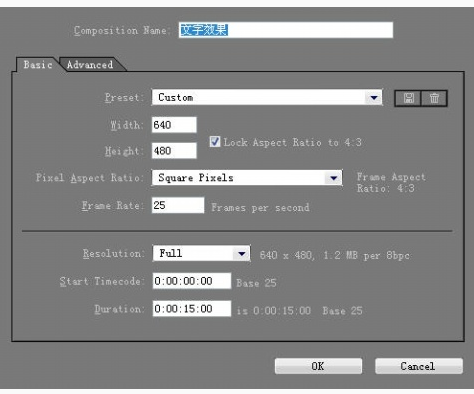This screenshot has width=474, height=394.
Task: Click the Composition Name text field
Action: point(286,30)
